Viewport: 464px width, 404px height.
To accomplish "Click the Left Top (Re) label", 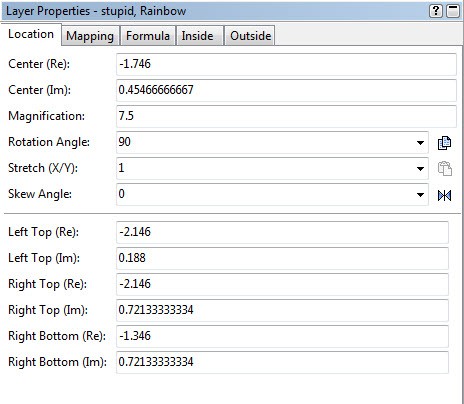I will (44, 232).
